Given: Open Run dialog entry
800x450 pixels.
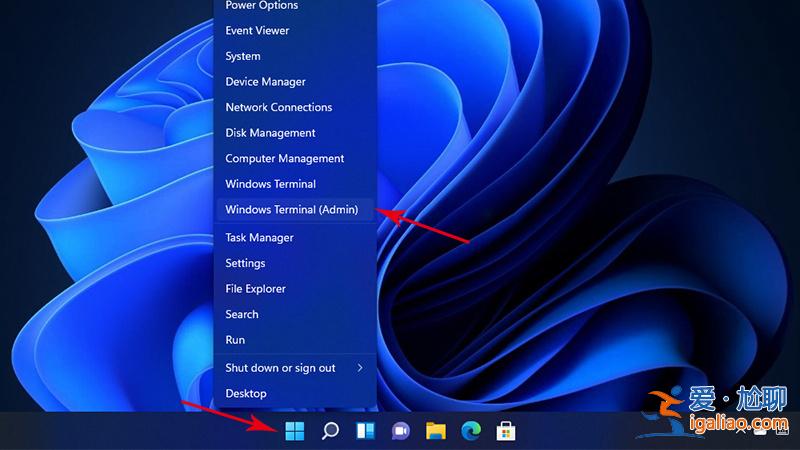Looking at the screenshot, I should point(295,340).
